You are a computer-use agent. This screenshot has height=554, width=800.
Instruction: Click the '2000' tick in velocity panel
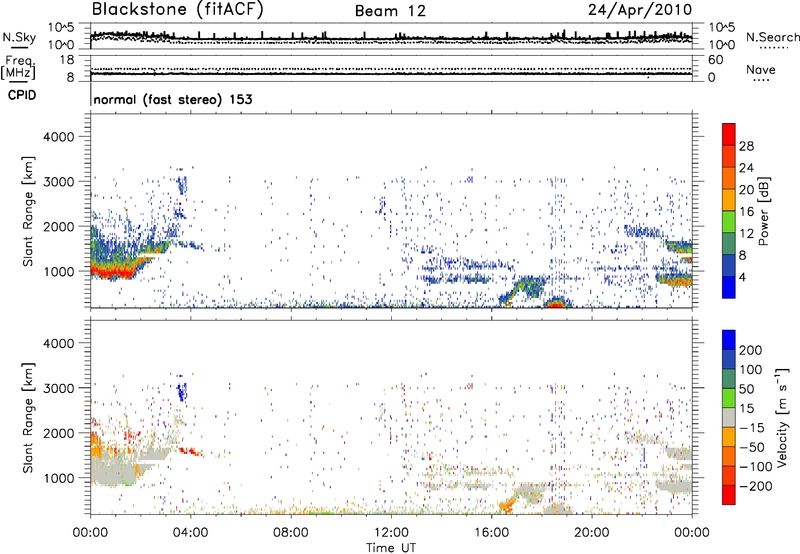tap(58, 433)
